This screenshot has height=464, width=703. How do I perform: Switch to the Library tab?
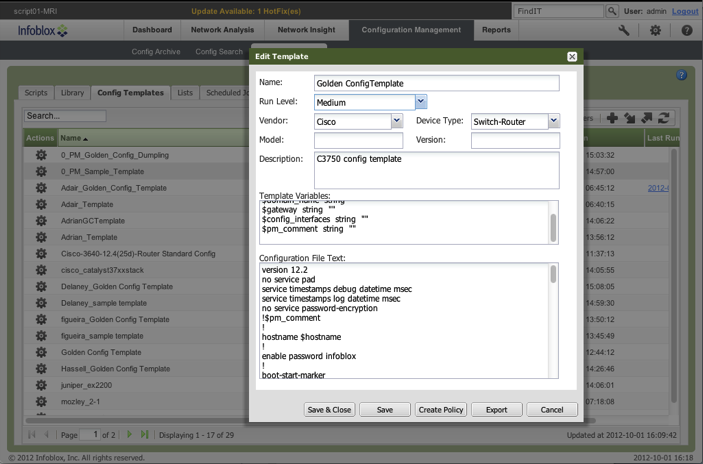pos(72,93)
